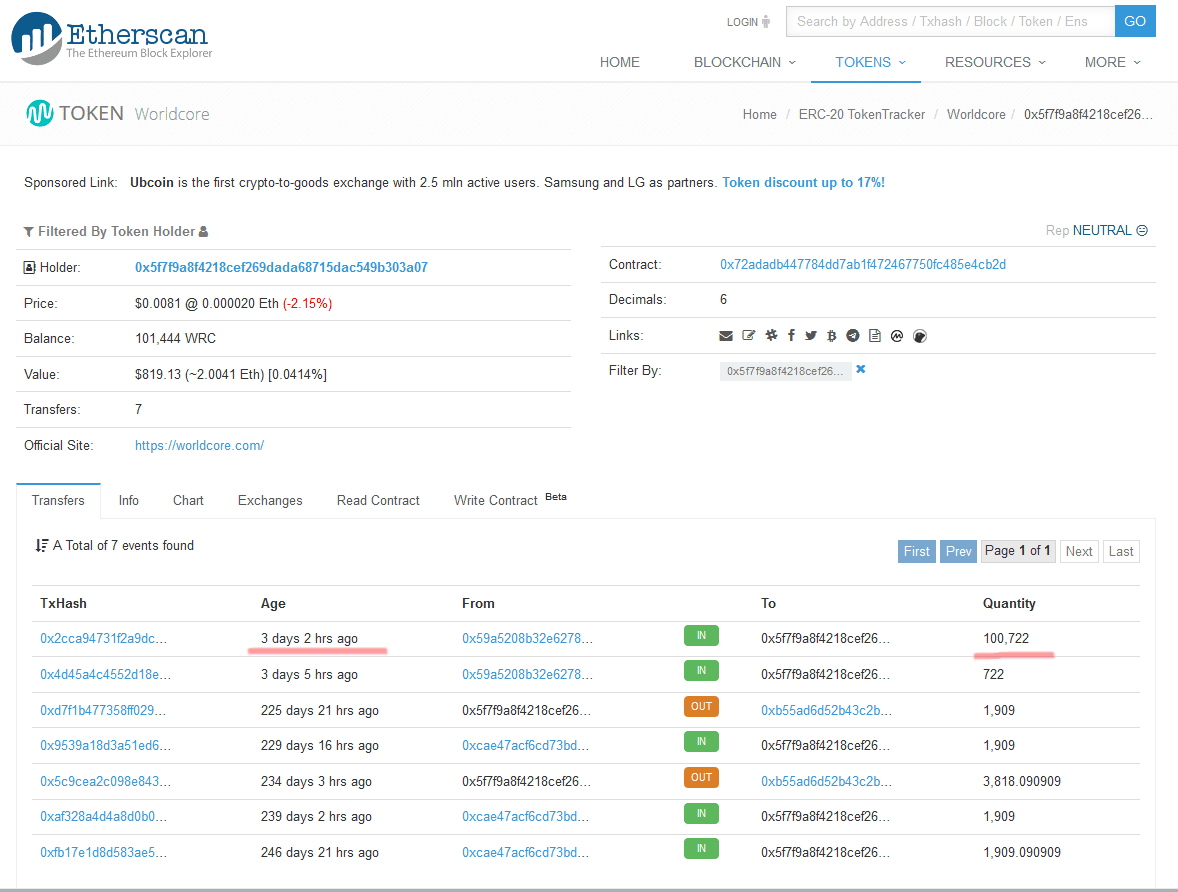
Task: Click the Next page button
Action: click(1079, 552)
